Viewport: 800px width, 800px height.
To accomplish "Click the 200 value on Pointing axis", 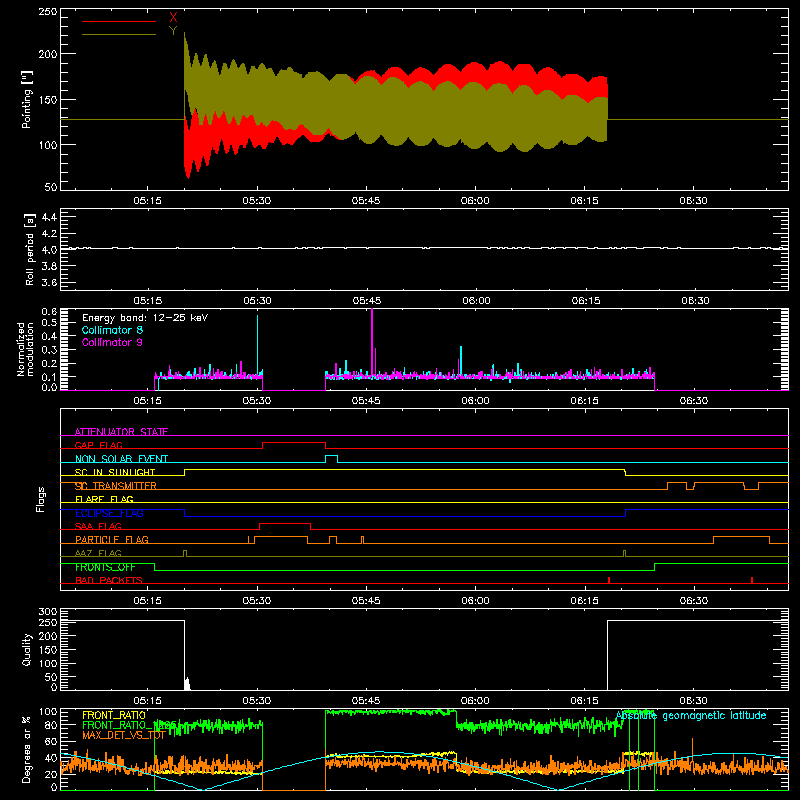I will [48, 54].
